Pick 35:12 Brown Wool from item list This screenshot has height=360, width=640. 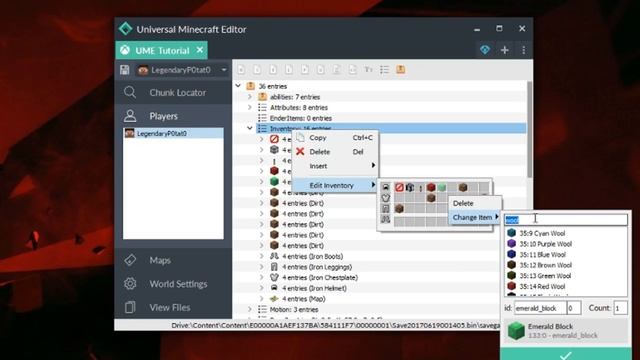pos(566,265)
